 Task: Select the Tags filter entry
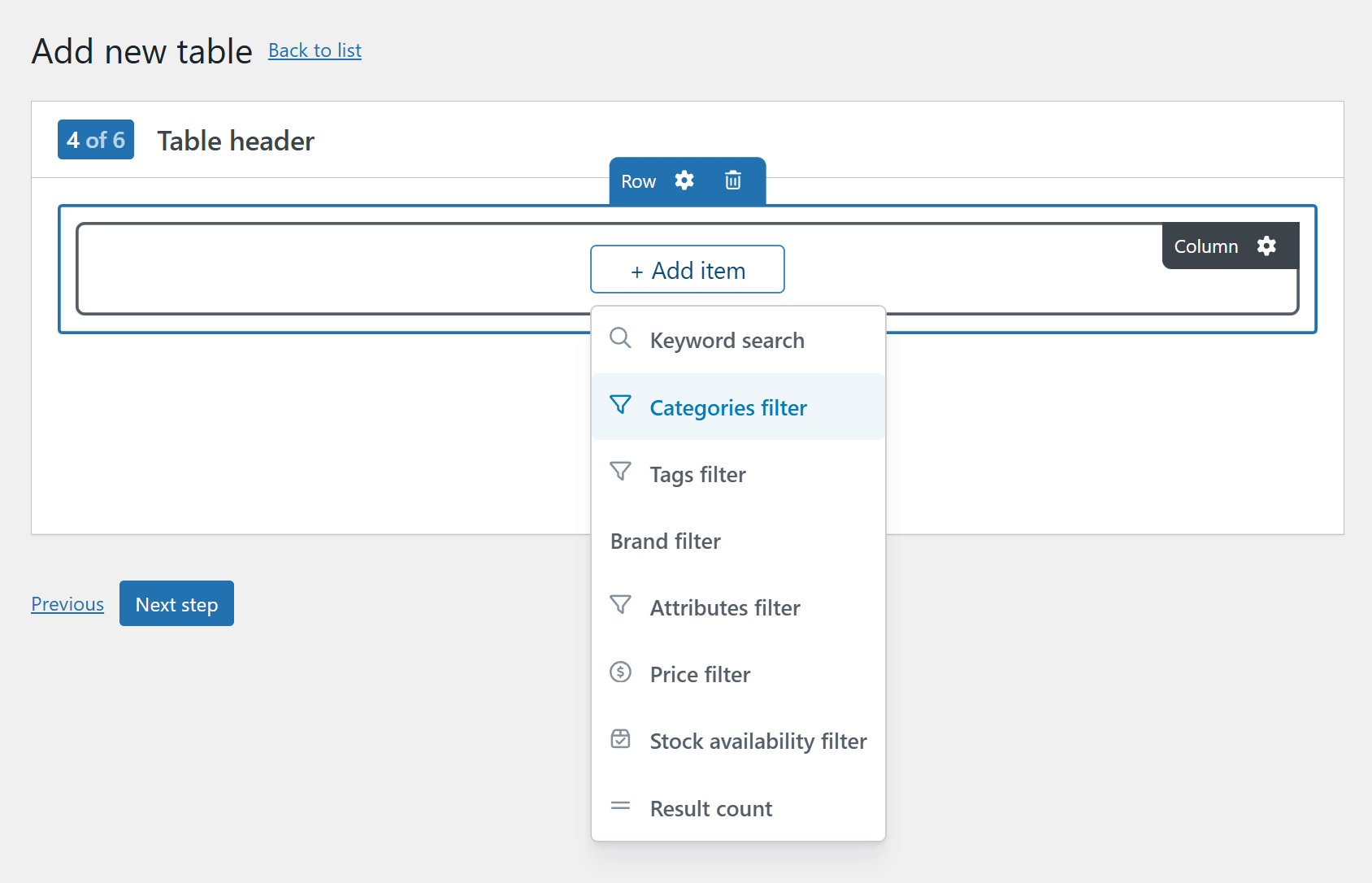697,474
